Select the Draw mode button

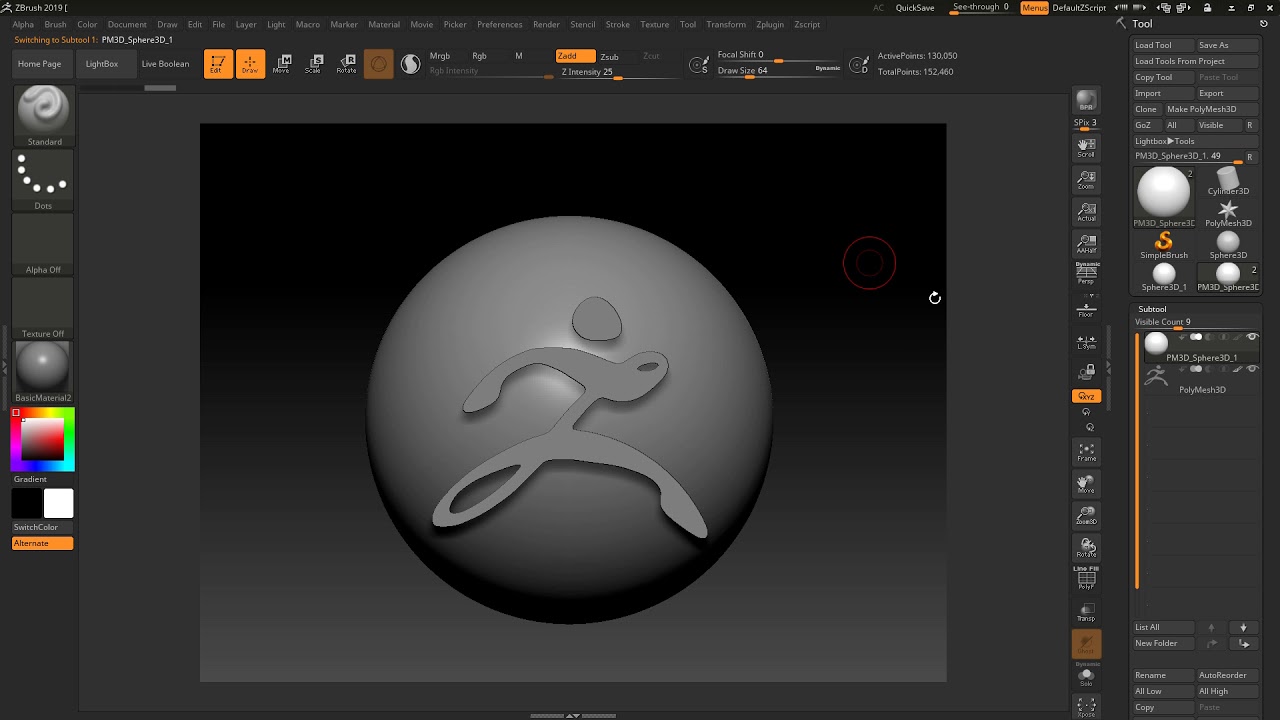point(250,64)
